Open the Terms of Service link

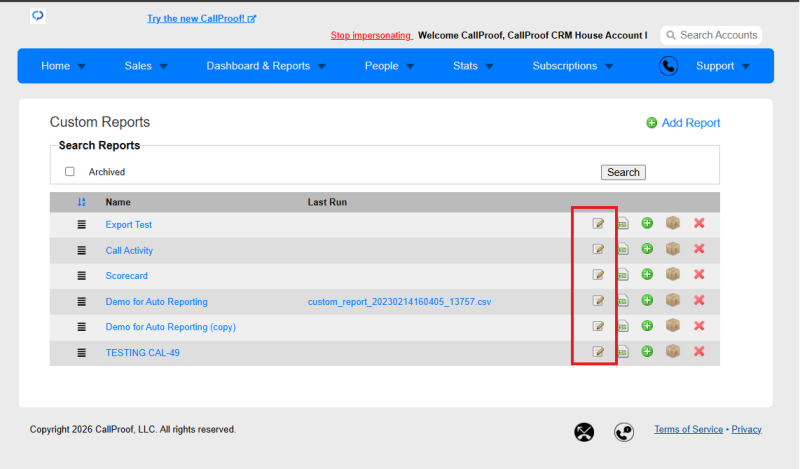[688, 429]
